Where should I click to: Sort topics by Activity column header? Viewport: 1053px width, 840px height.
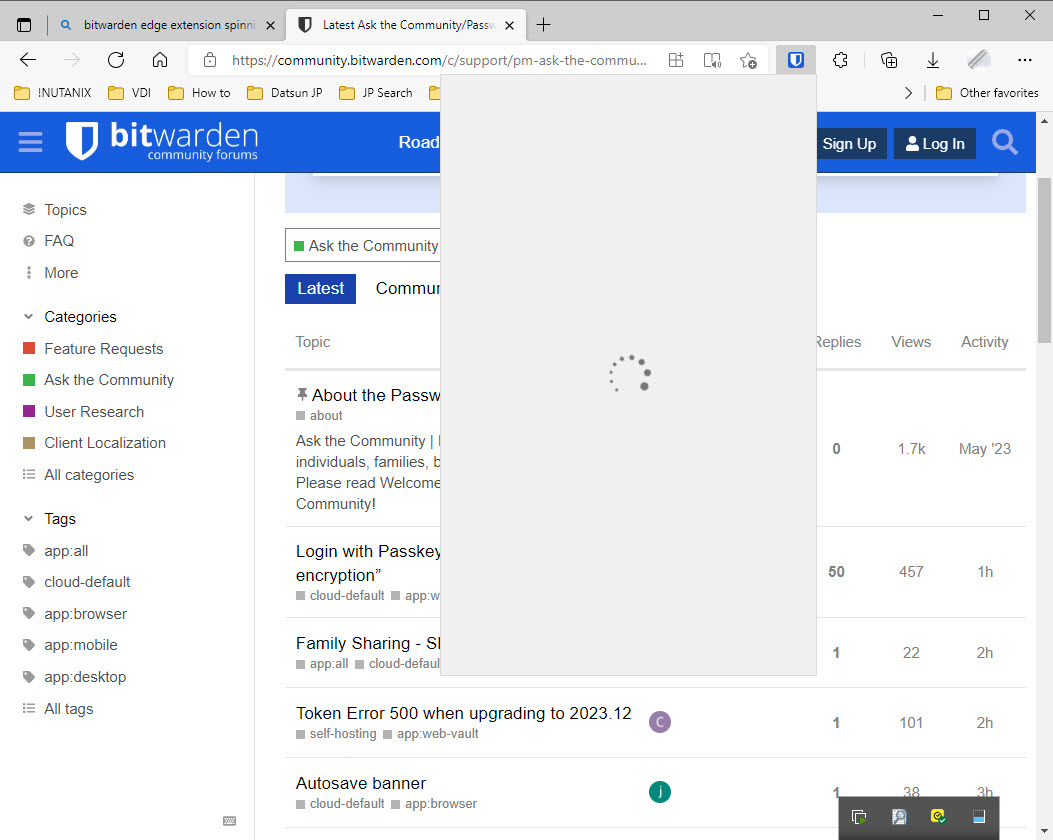pyautogui.click(x=985, y=342)
